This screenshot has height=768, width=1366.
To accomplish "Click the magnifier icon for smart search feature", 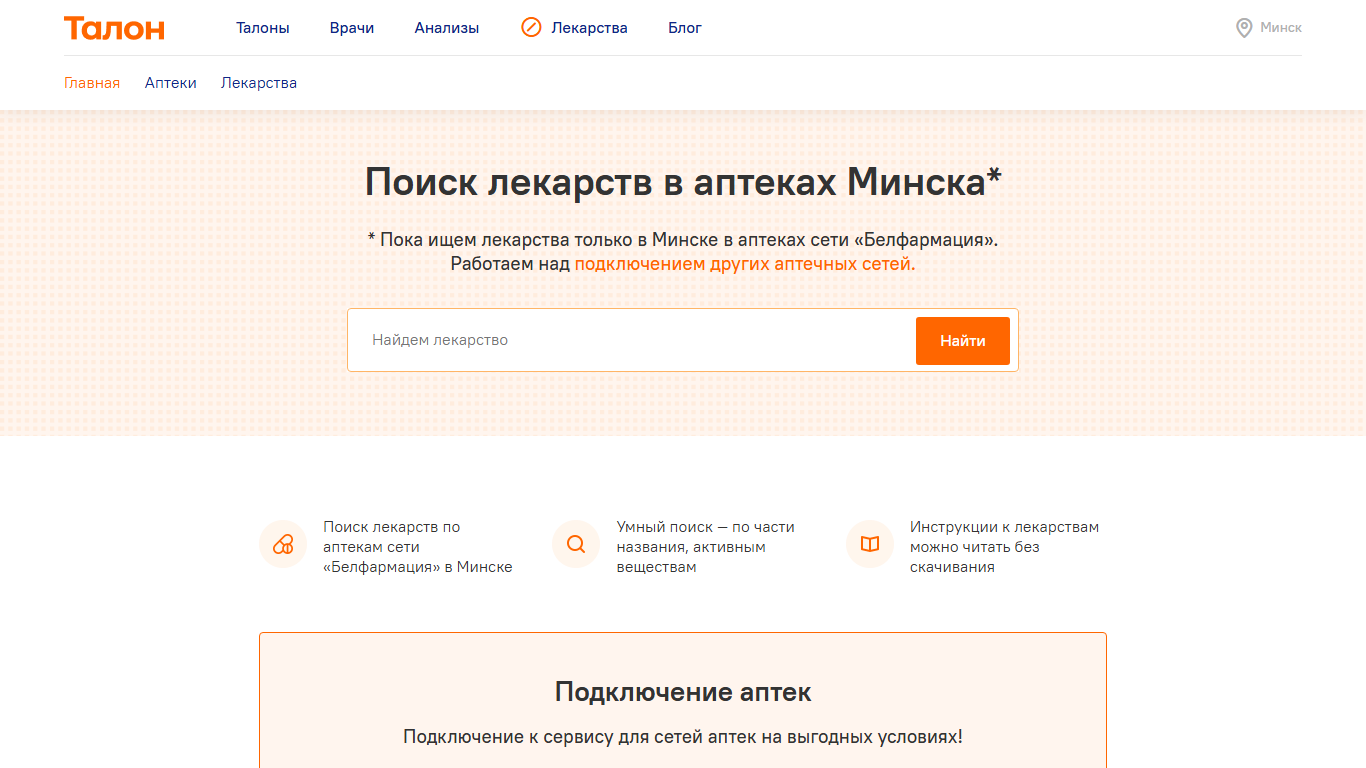I will pyautogui.click(x=576, y=544).
